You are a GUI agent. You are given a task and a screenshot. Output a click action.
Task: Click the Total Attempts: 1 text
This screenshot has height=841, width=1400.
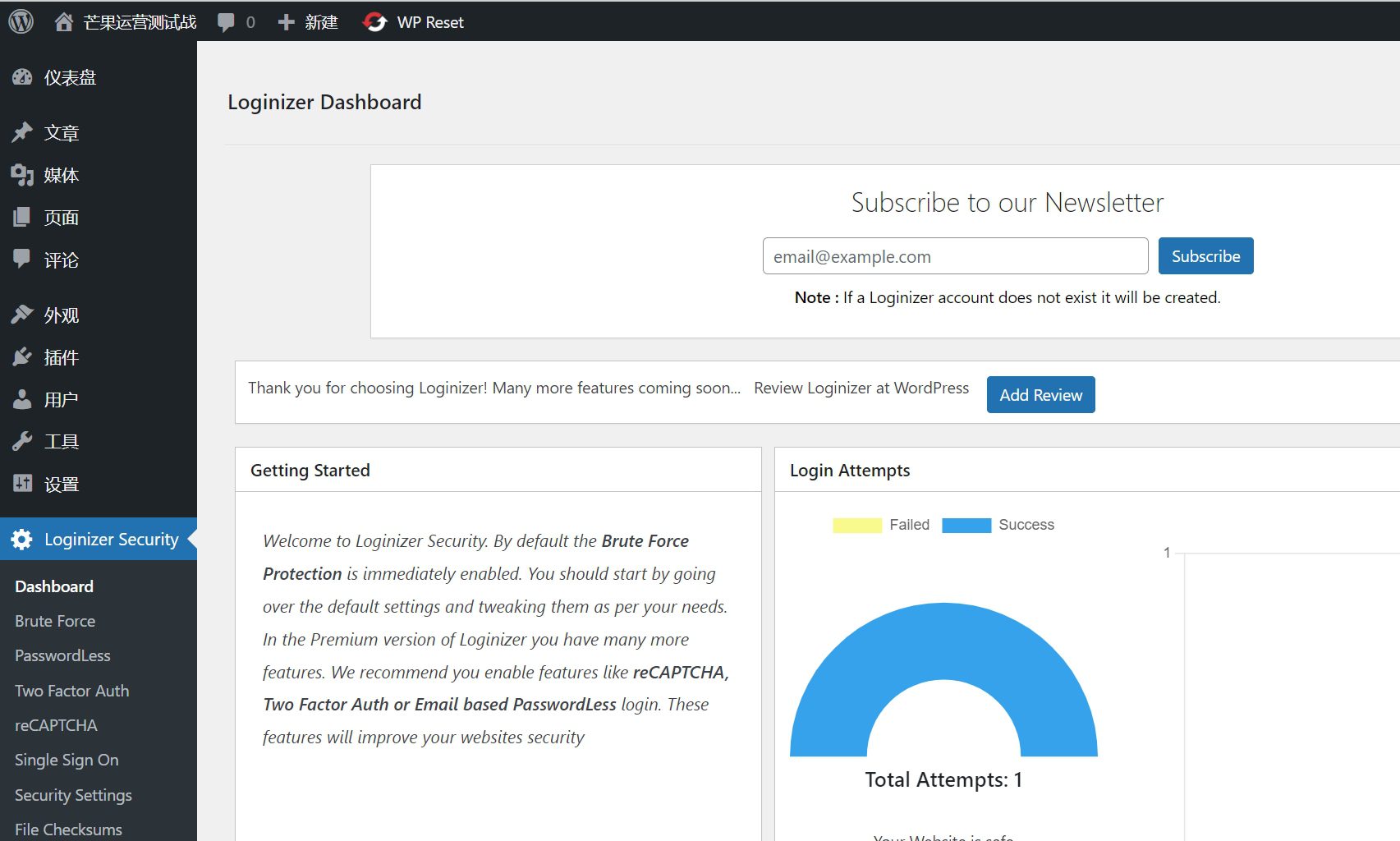tap(943, 779)
